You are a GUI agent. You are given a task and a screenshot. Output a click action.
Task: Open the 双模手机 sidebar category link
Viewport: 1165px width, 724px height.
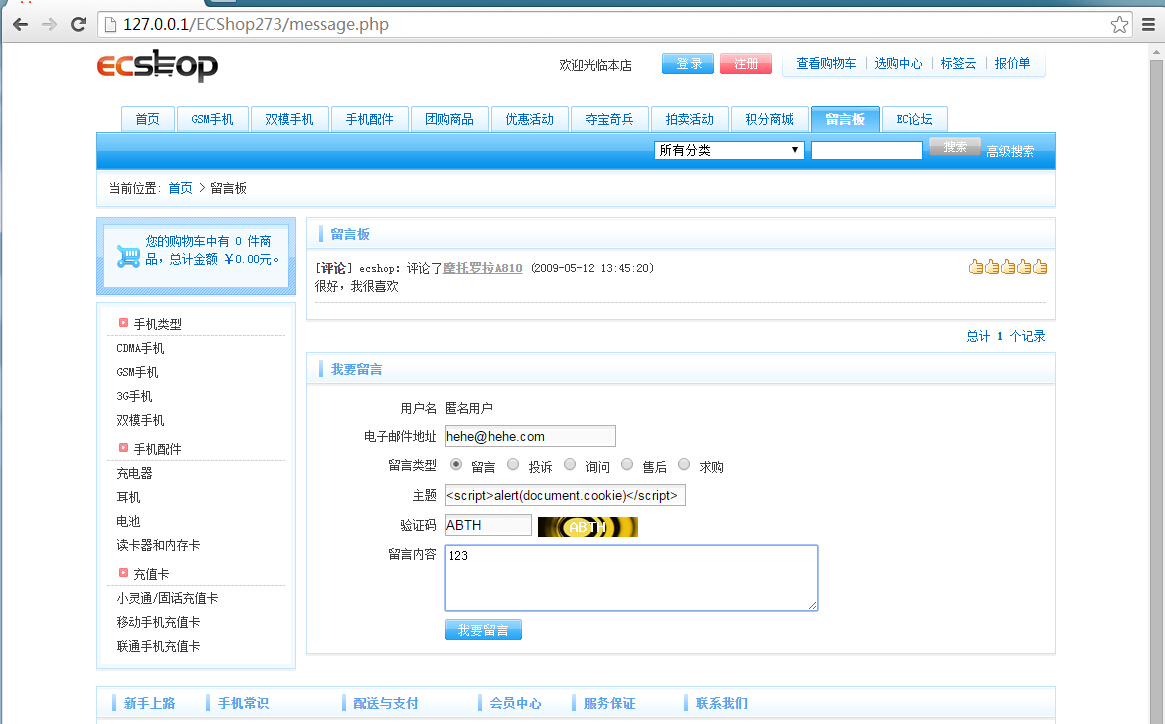[140, 420]
